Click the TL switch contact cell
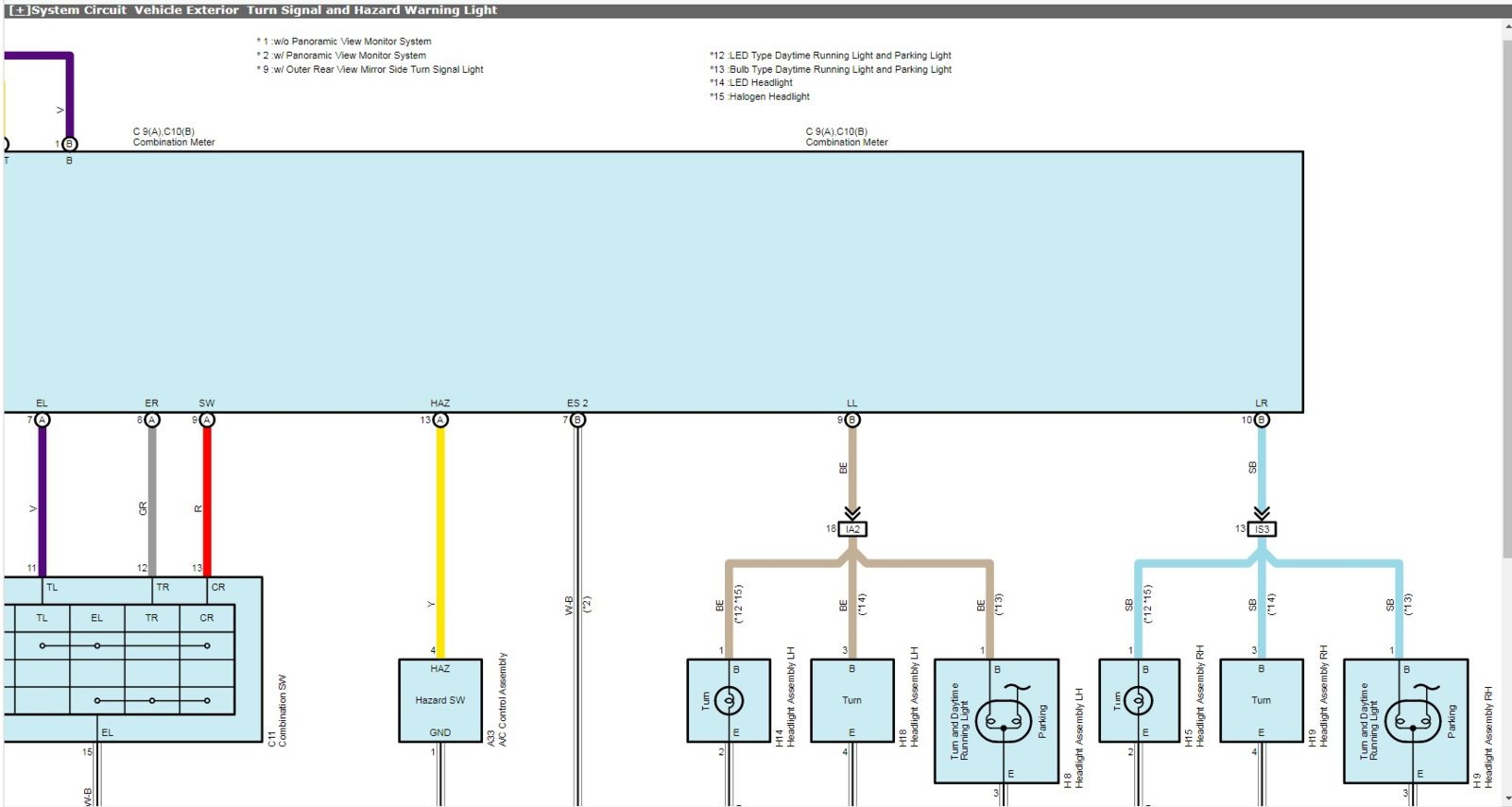The height and width of the screenshot is (807, 1512). 42,618
